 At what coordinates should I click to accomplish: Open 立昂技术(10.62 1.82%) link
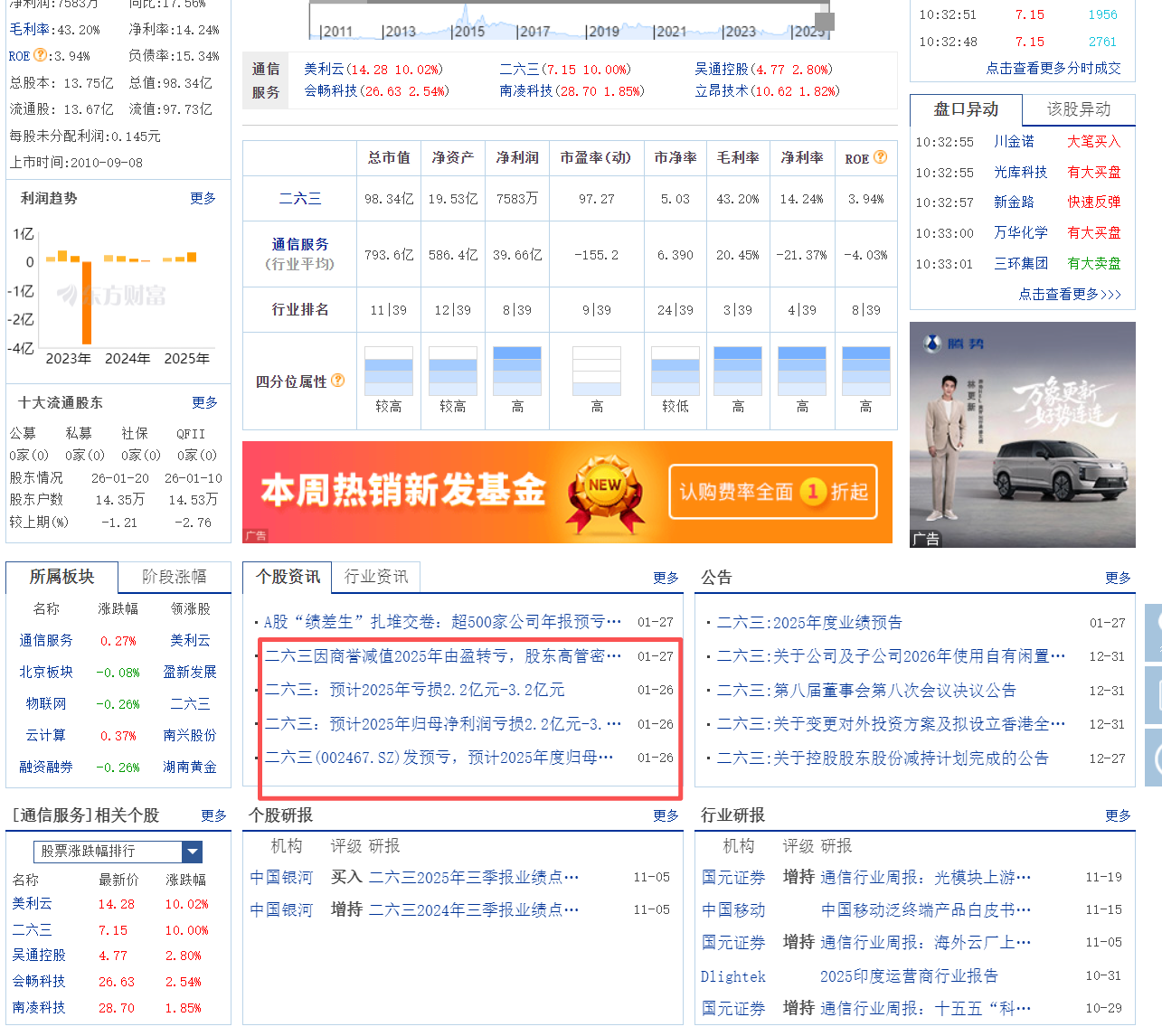click(x=767, y=91)
